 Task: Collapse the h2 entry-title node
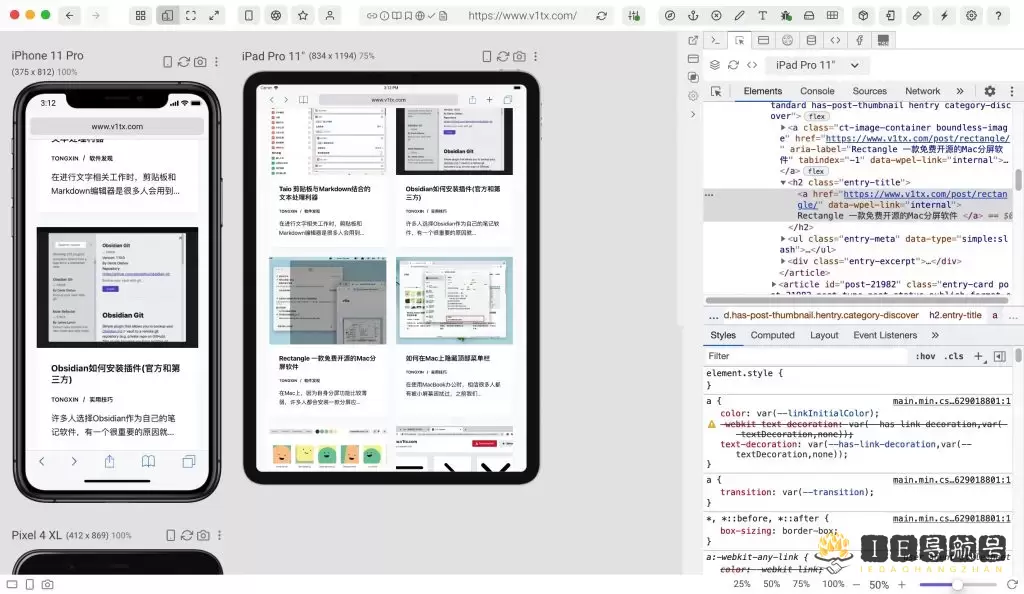(783, 182)
